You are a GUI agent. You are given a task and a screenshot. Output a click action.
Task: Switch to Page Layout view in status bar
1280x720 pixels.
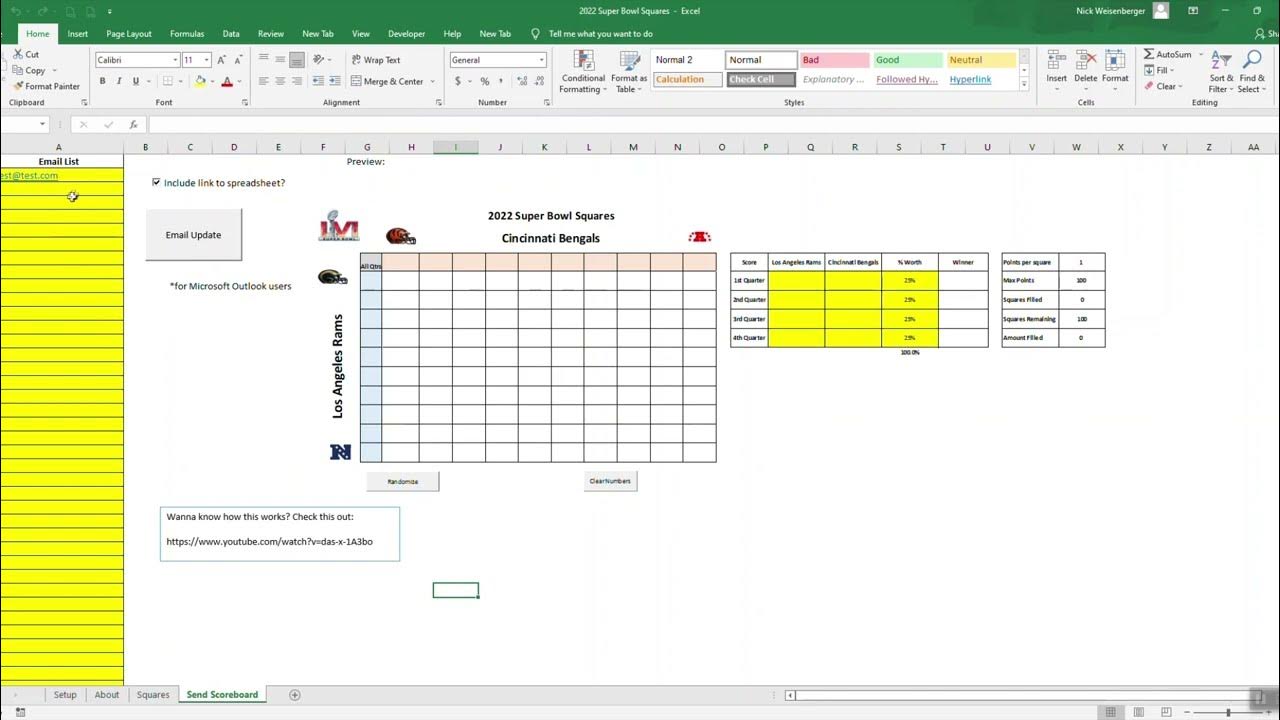(x=1138, y=712)
